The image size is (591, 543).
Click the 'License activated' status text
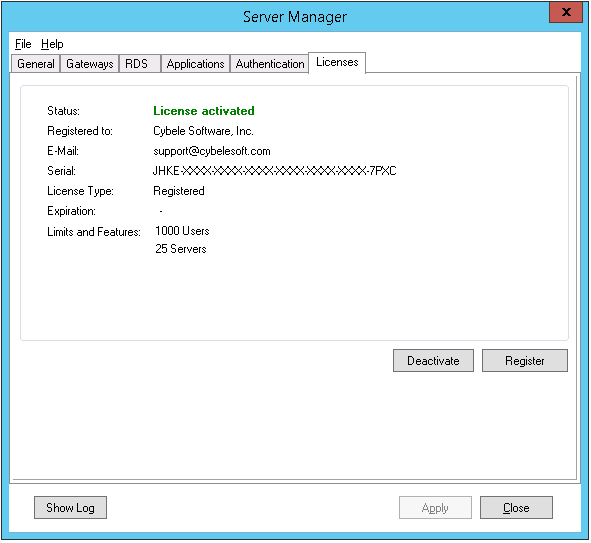204,111
